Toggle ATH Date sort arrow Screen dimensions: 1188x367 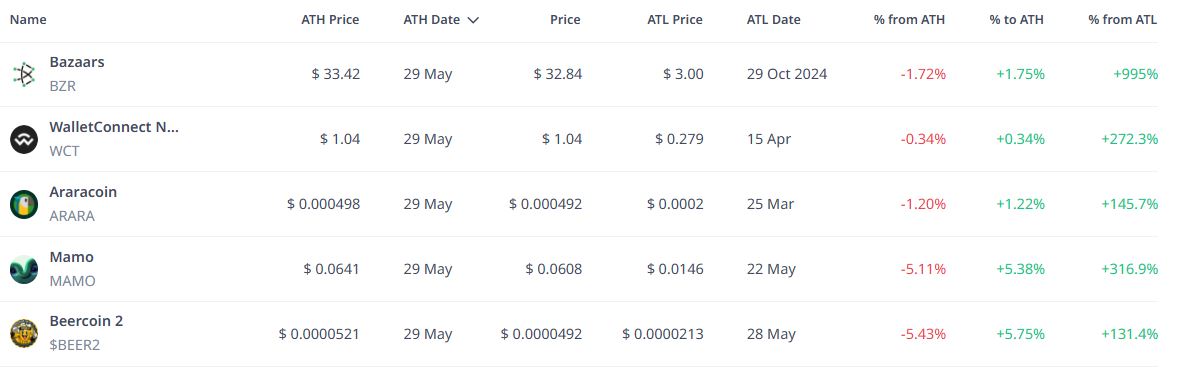pos(474,20)
